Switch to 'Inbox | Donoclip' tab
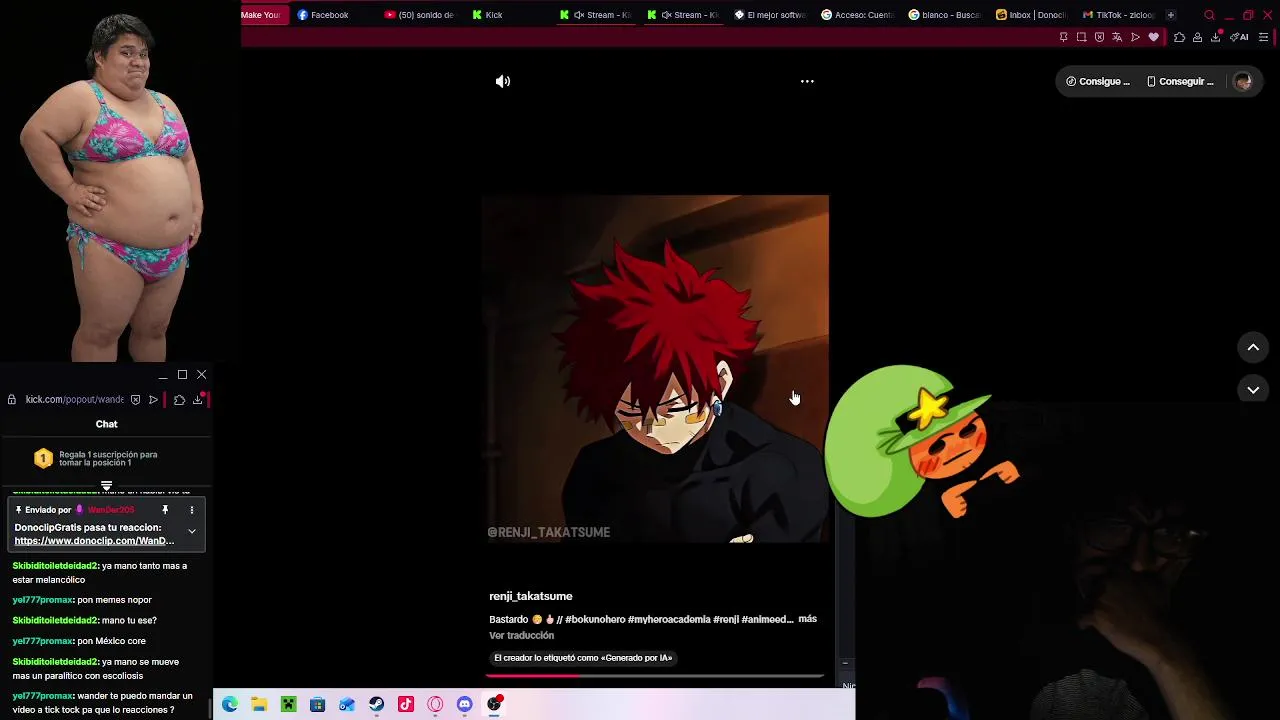Screen dimensions: 1280x720 (x=1032, y=15)
